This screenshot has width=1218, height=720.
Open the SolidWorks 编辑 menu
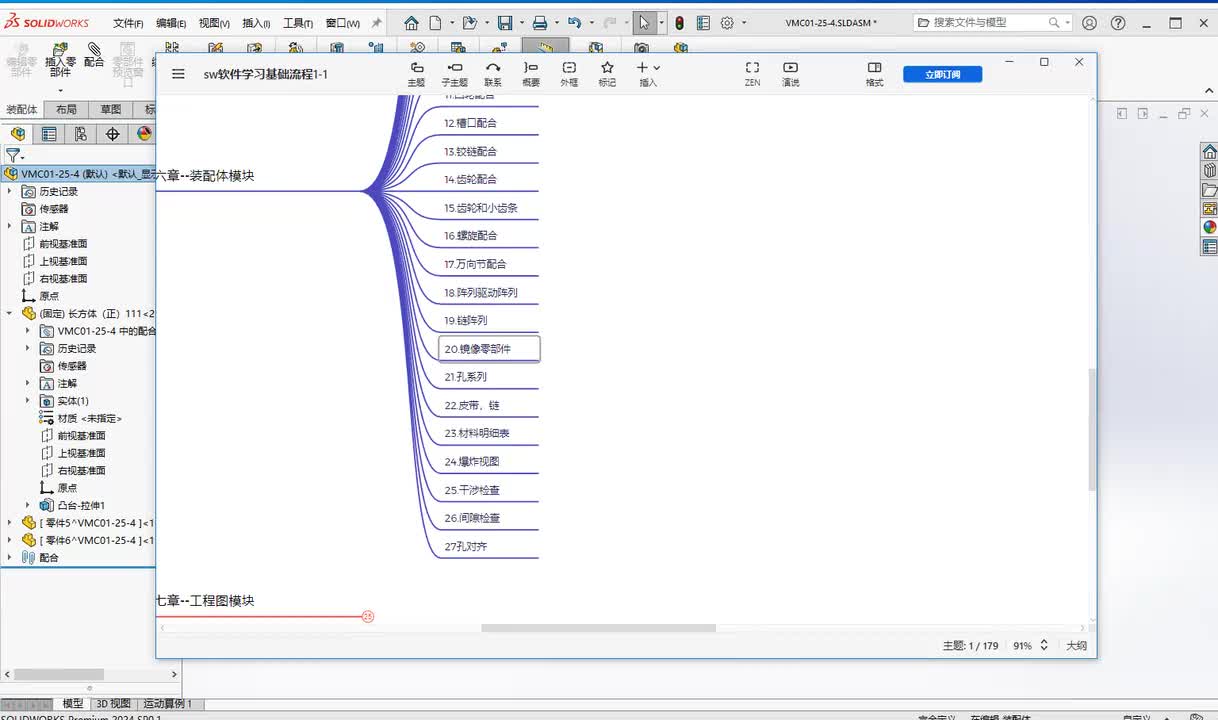point(171,23)
